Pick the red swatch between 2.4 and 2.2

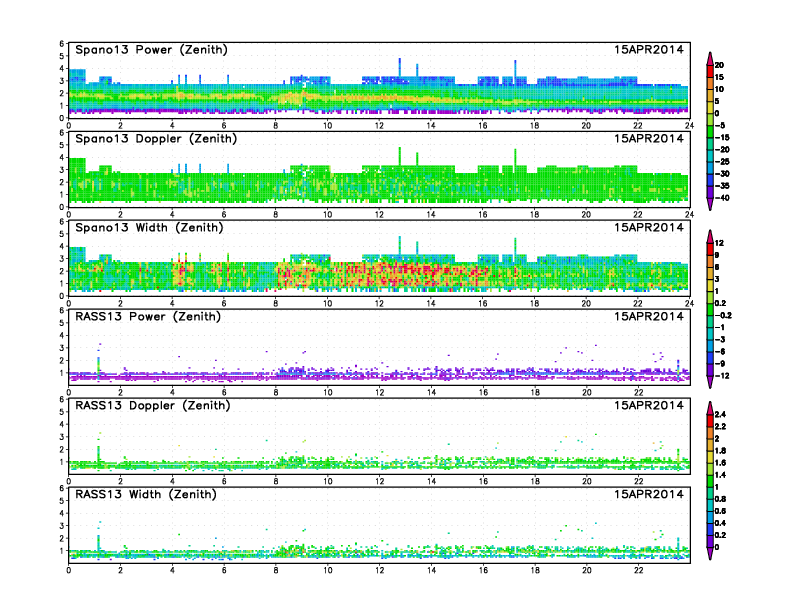click(710, 421)
